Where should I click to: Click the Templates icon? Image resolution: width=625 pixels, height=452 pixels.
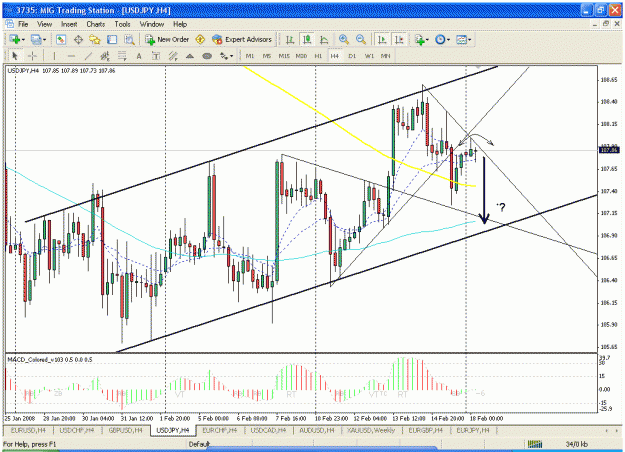pyautogui.click(x=461, y=39)
